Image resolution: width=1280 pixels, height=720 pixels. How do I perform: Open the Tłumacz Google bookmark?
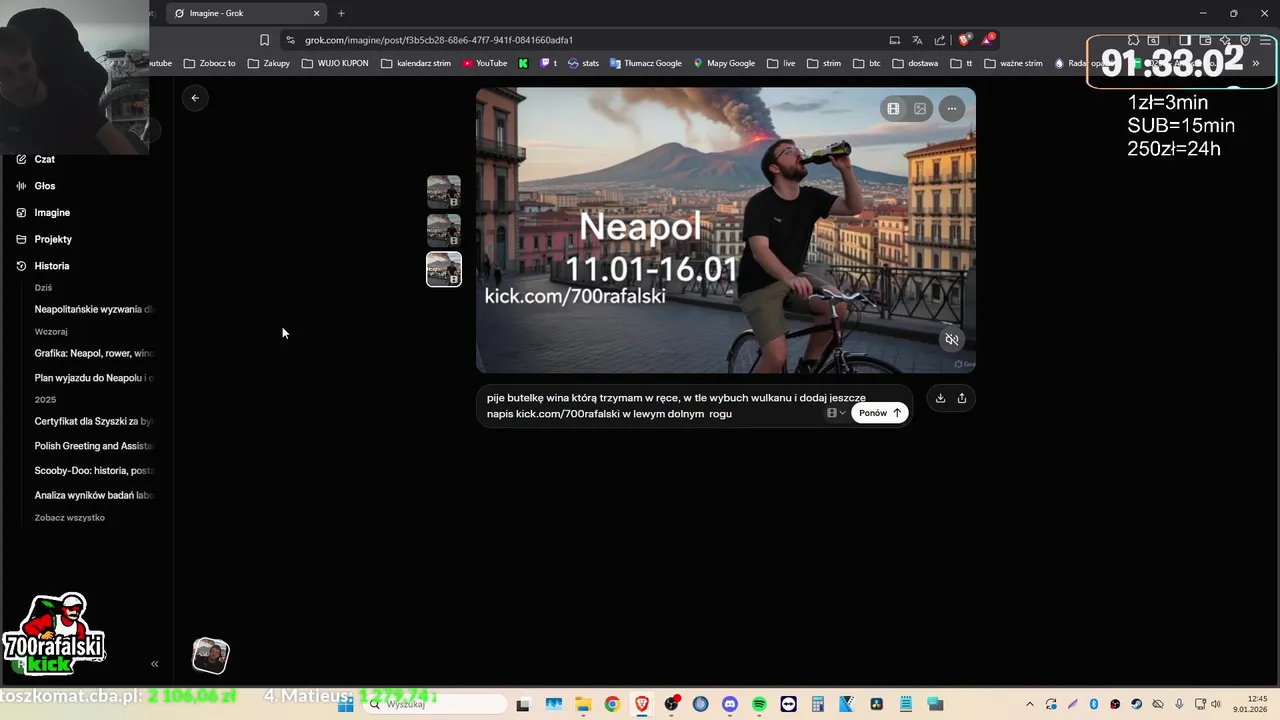point(645,63)
